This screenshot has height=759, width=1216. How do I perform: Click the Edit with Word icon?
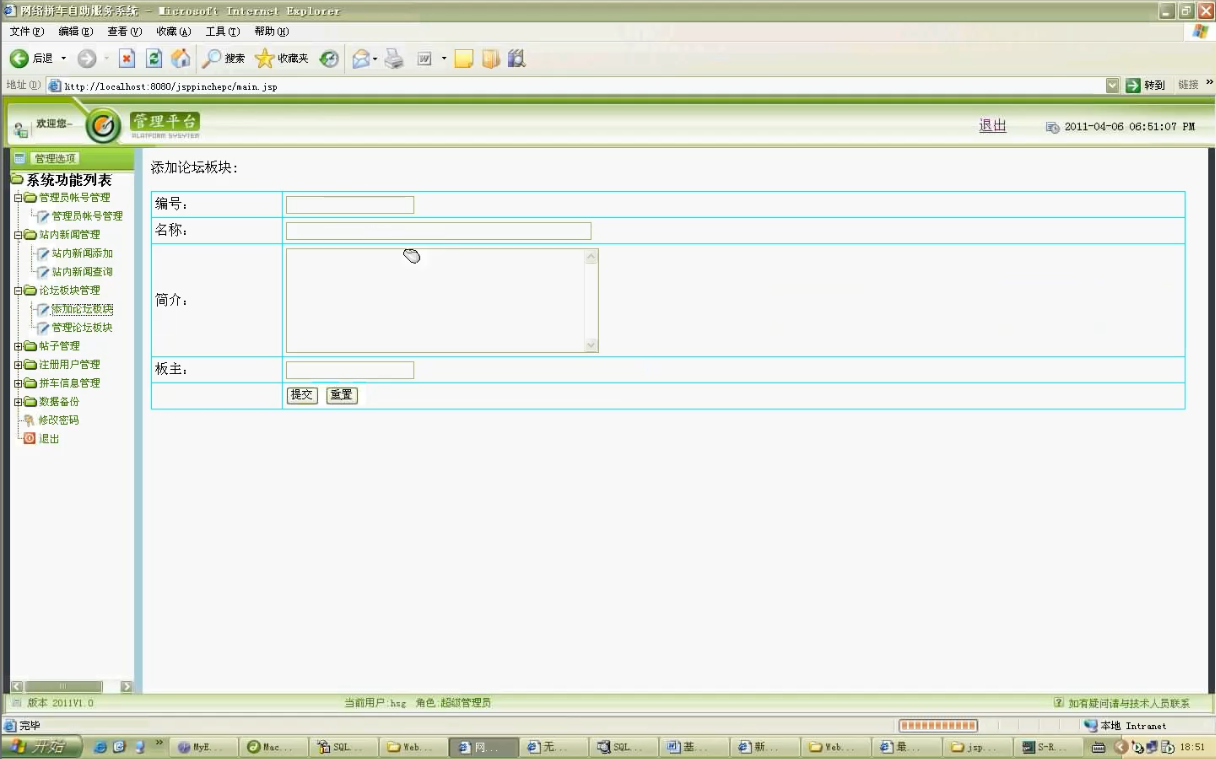tap(424, 59)
